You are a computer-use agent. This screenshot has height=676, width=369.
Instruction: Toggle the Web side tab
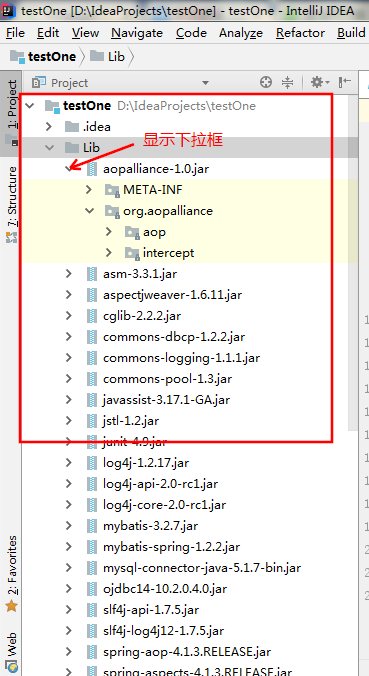tap(12, 653)
